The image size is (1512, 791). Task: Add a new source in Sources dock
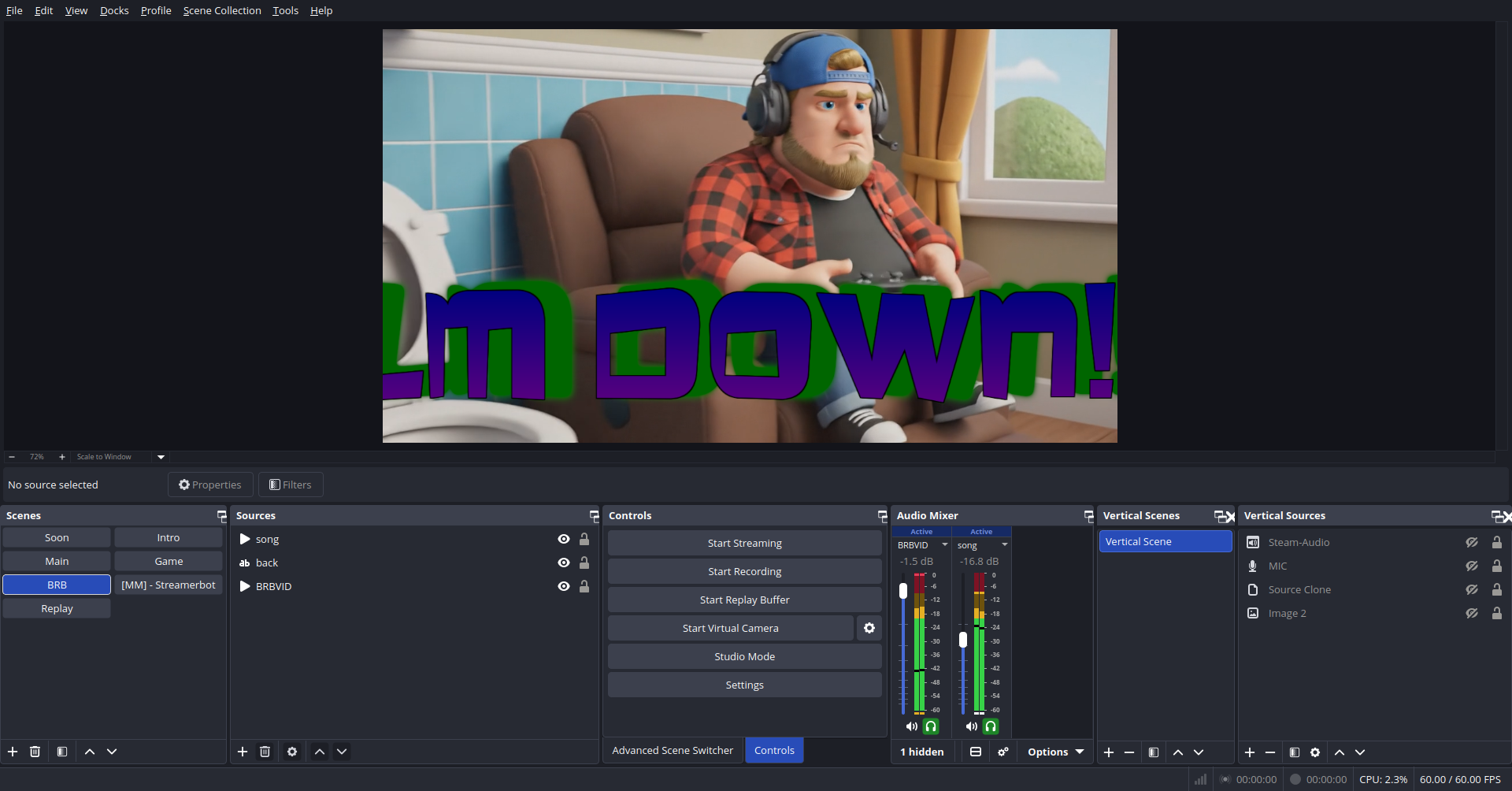click(243, 752)
